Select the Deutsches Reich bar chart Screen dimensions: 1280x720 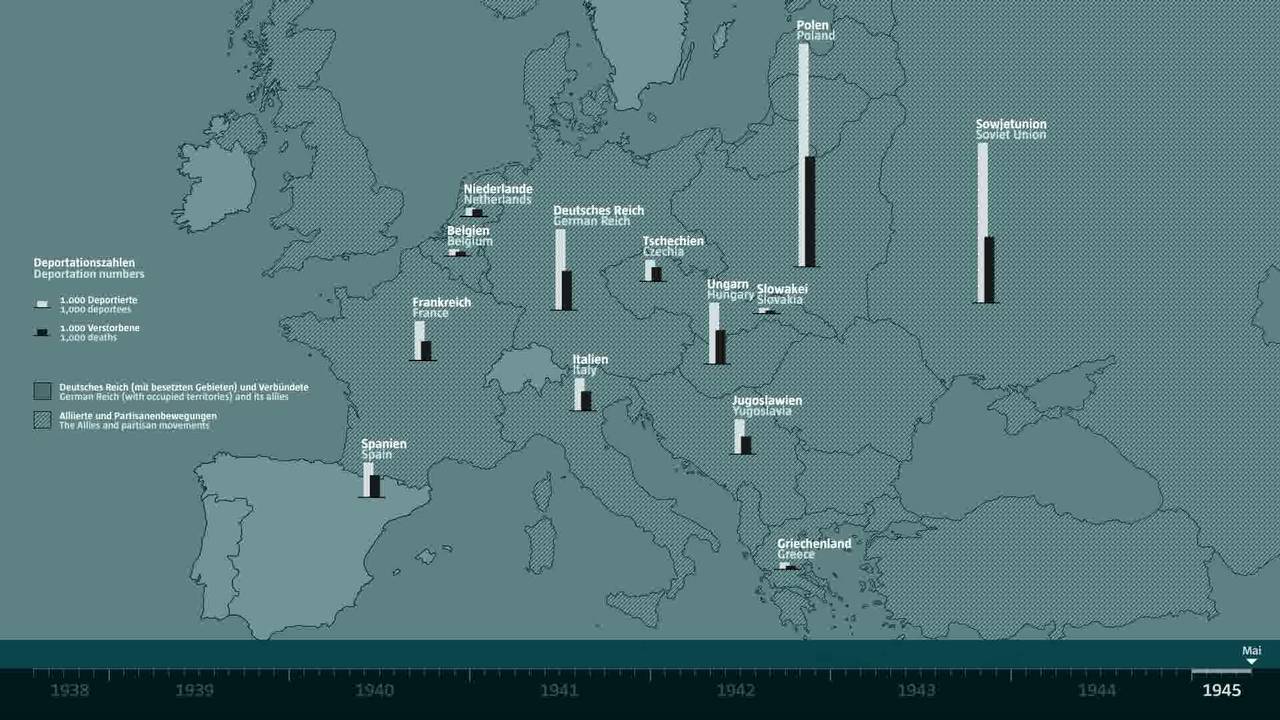(560, 270)
